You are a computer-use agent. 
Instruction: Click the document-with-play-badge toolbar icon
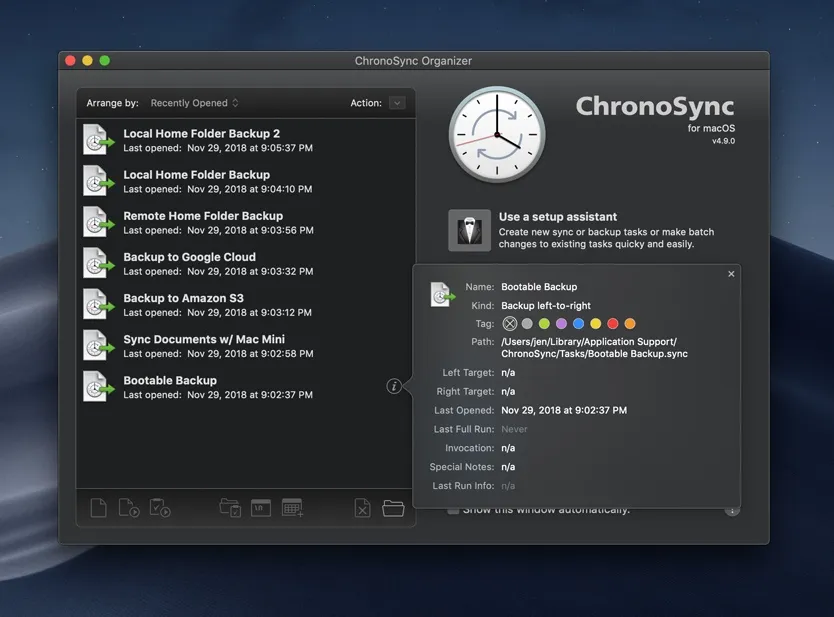pyautogui.click(x=128, y=508)
